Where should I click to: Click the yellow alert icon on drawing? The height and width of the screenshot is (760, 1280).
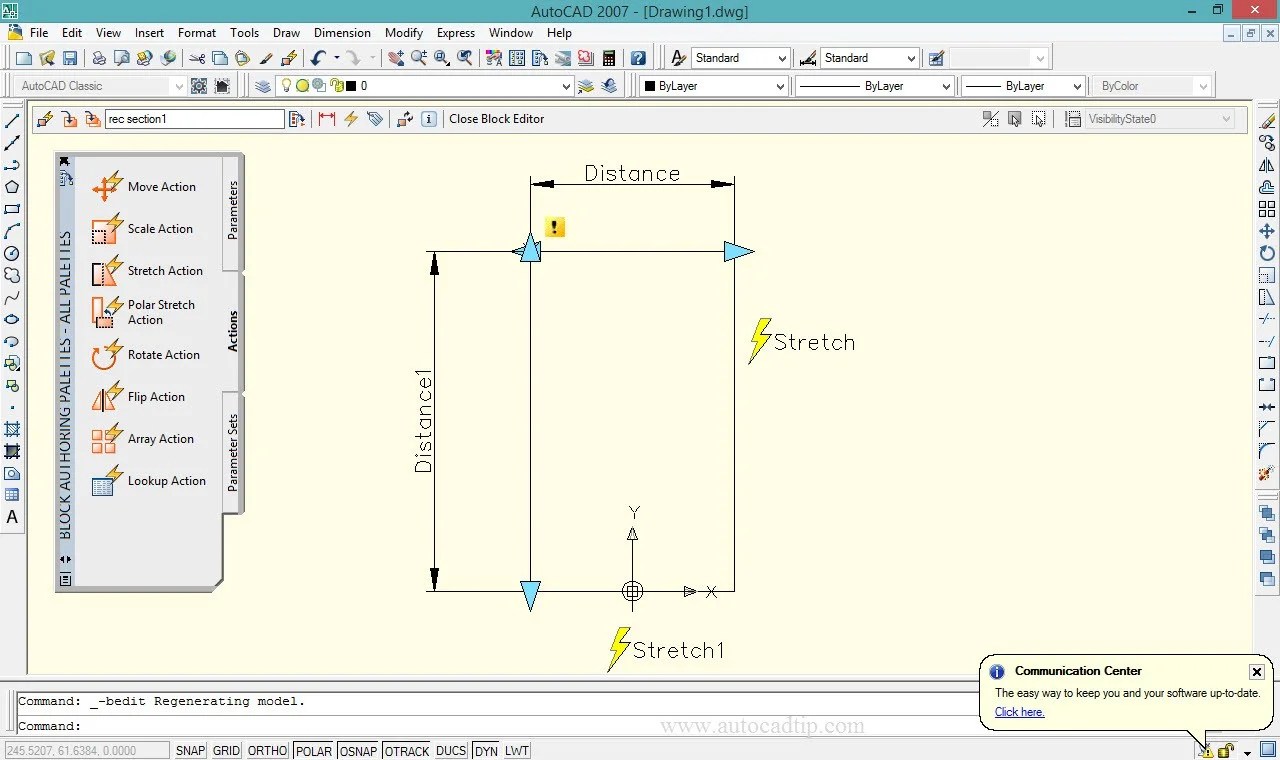555,227
